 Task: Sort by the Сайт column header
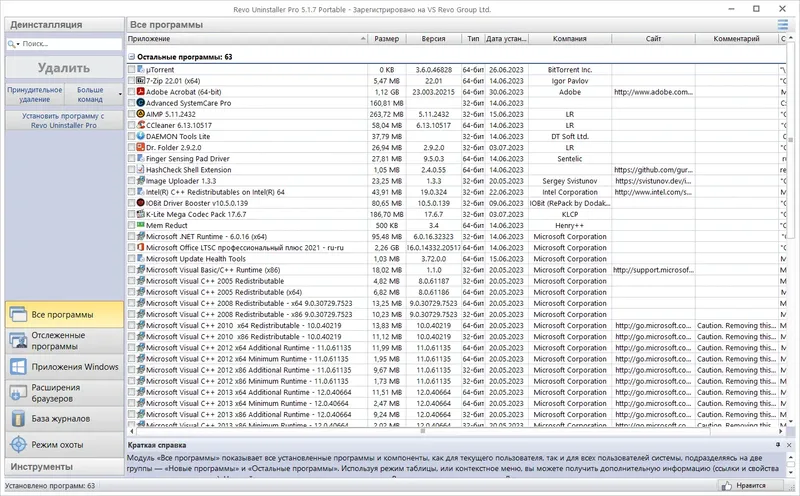[x=653, y=38]
